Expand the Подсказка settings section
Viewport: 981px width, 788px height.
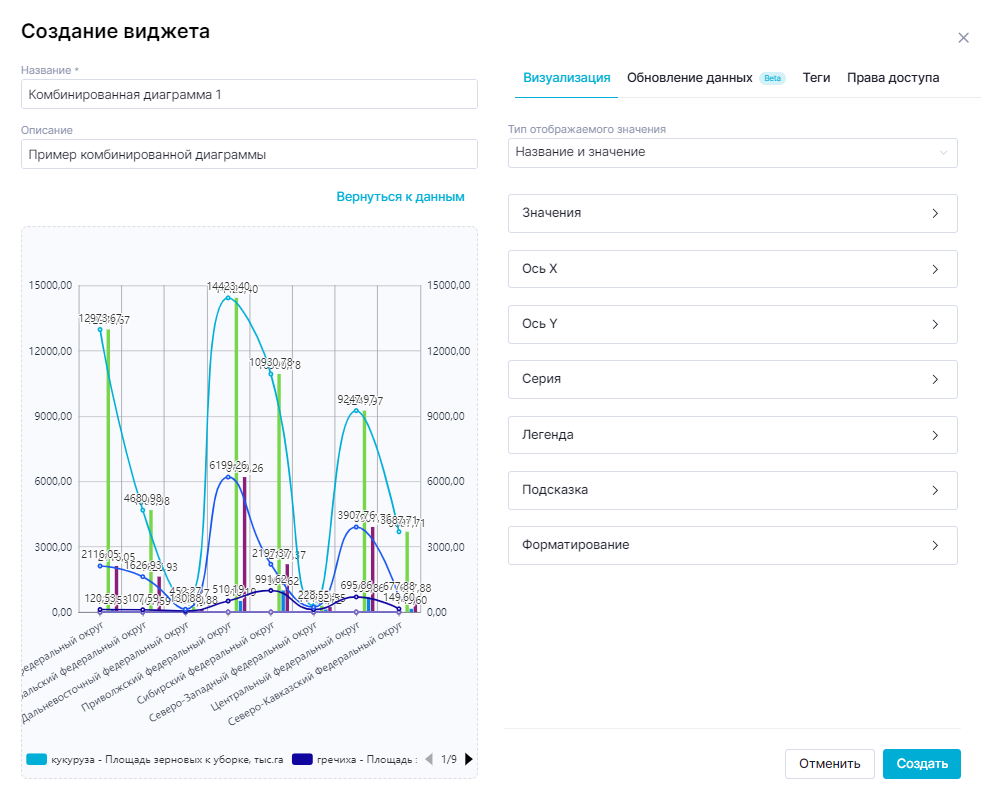click(x=732, y=490)
